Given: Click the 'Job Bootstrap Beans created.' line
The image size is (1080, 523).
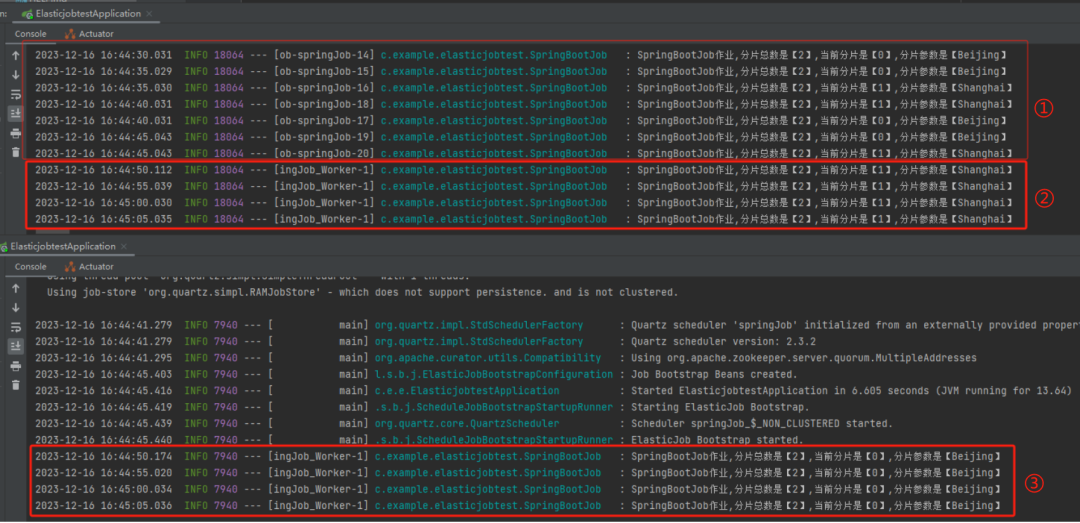Looking at the screenshot, I should pos(416,374).
